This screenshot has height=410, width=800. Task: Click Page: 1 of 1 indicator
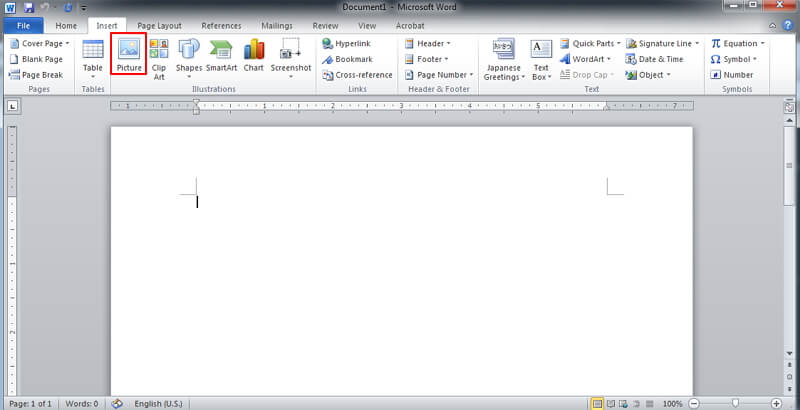click(x=30, y=403)
